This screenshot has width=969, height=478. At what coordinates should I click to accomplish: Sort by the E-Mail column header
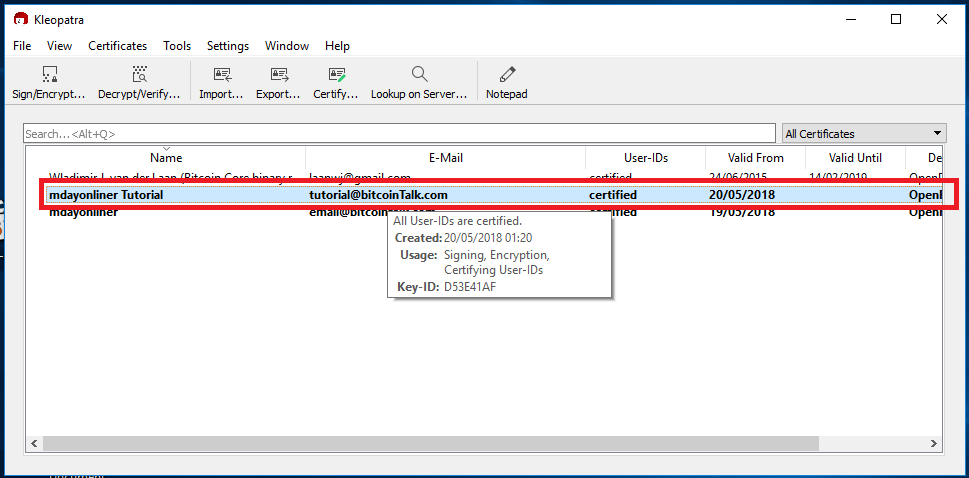pos(446,158)
